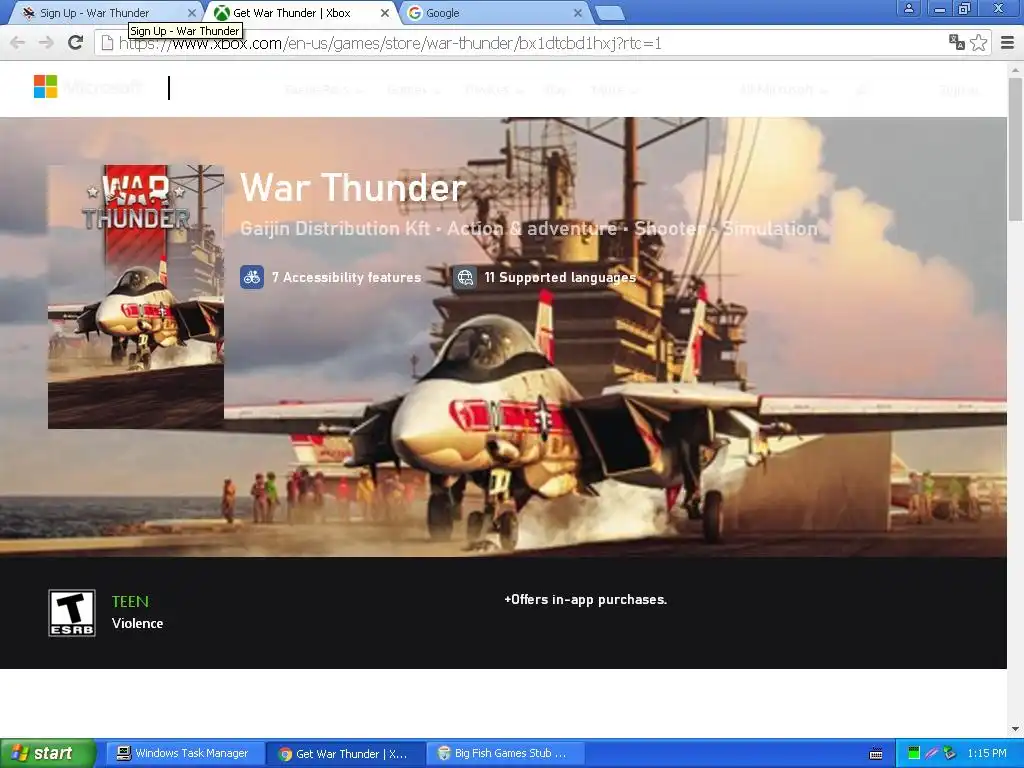Click the globe supported languages icon
Screen dimensions: 1024x768
464,278
